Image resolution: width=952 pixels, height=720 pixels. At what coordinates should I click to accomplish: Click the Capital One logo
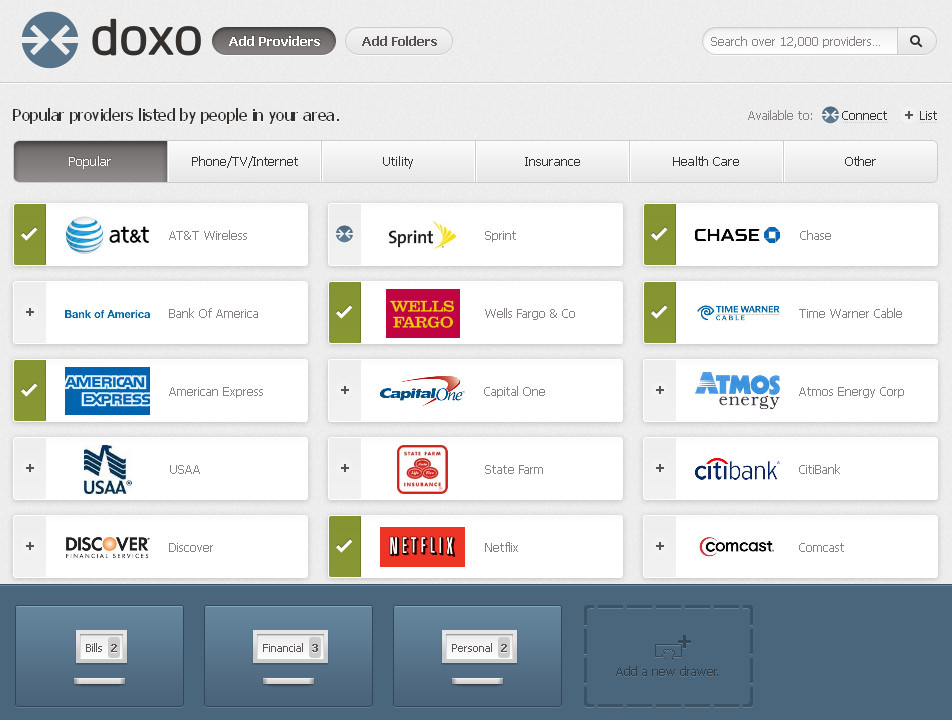421,392
